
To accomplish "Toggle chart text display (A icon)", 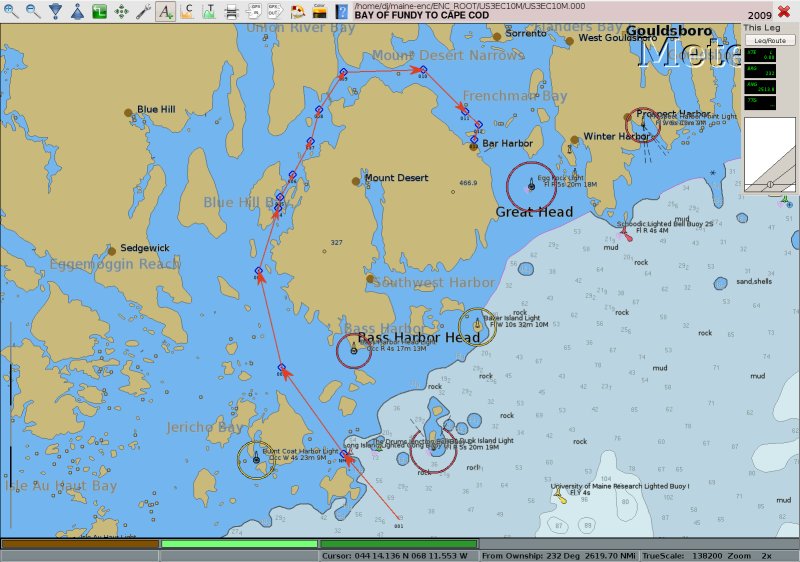I will pos(166,12).
